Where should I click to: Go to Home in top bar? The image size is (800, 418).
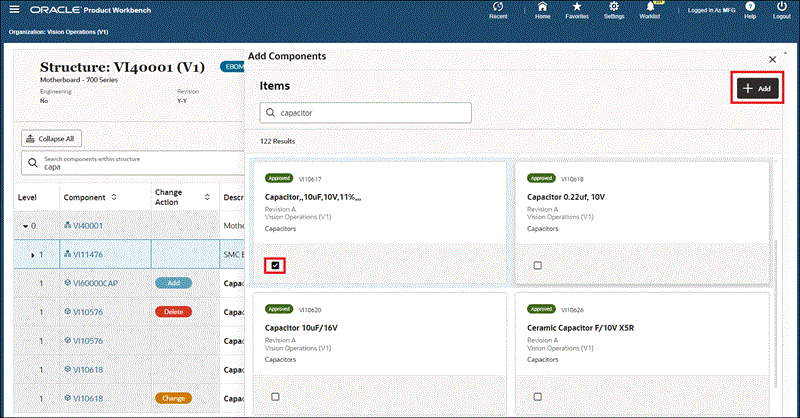click(x=542, y=10)
